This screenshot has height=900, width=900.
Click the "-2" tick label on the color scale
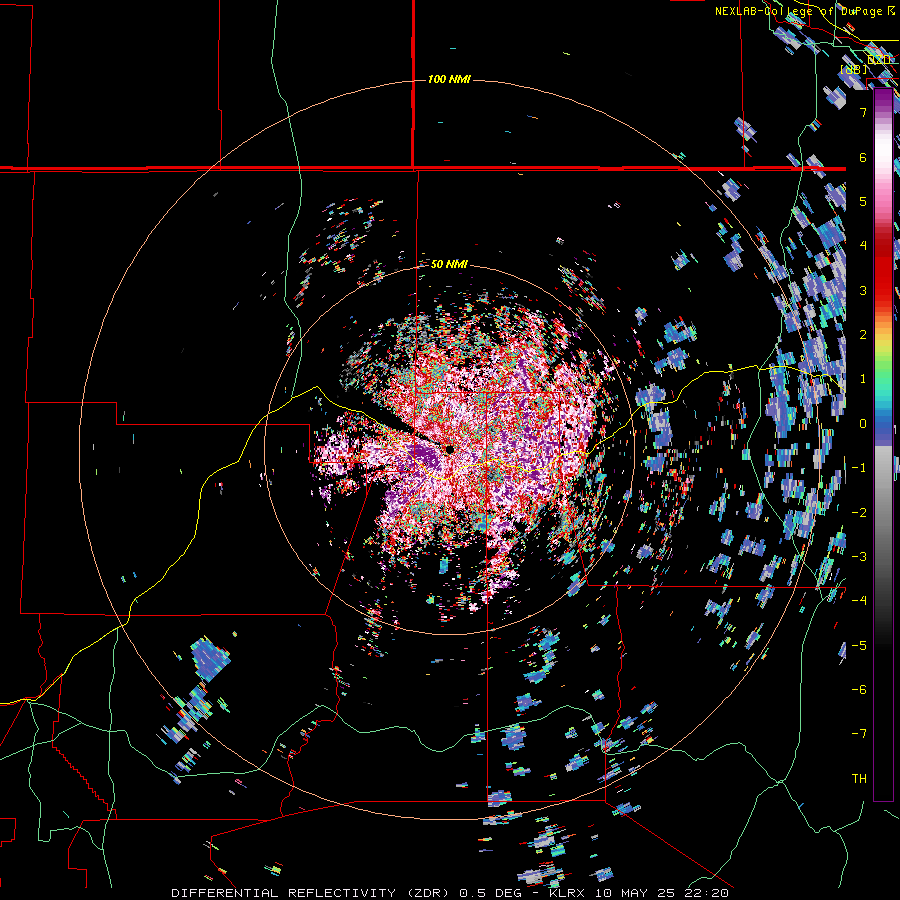[859, 512]
